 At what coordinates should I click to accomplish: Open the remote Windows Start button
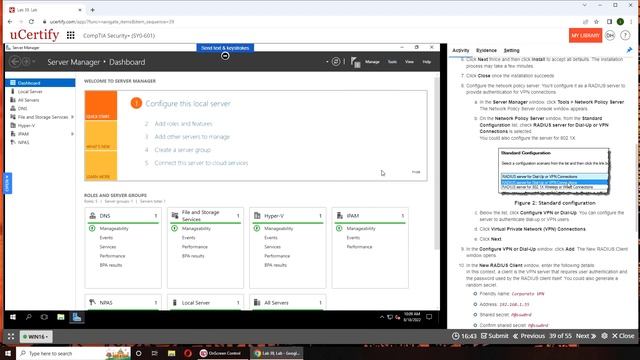pos(13,317)
